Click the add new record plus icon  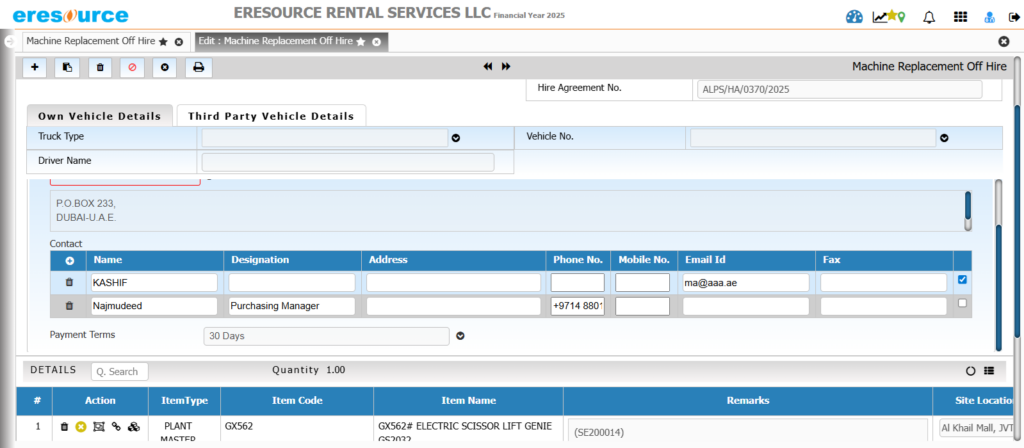click(x=36, y=67)
